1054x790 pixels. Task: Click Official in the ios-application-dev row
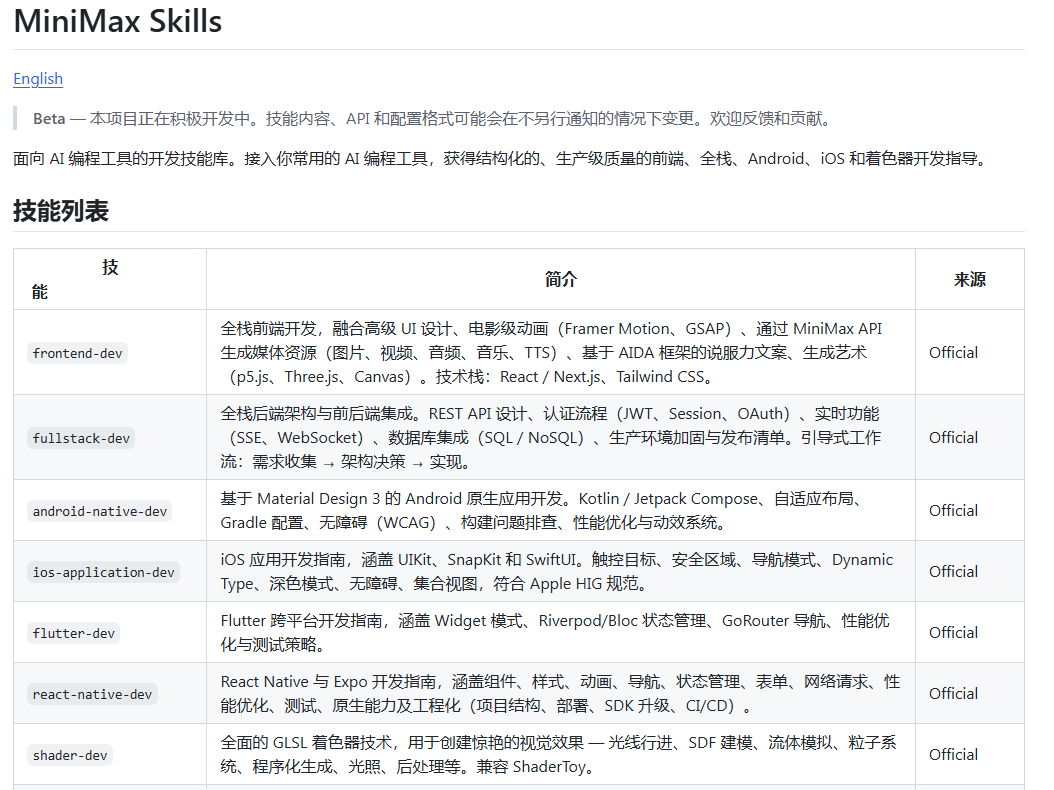(953, 571)
